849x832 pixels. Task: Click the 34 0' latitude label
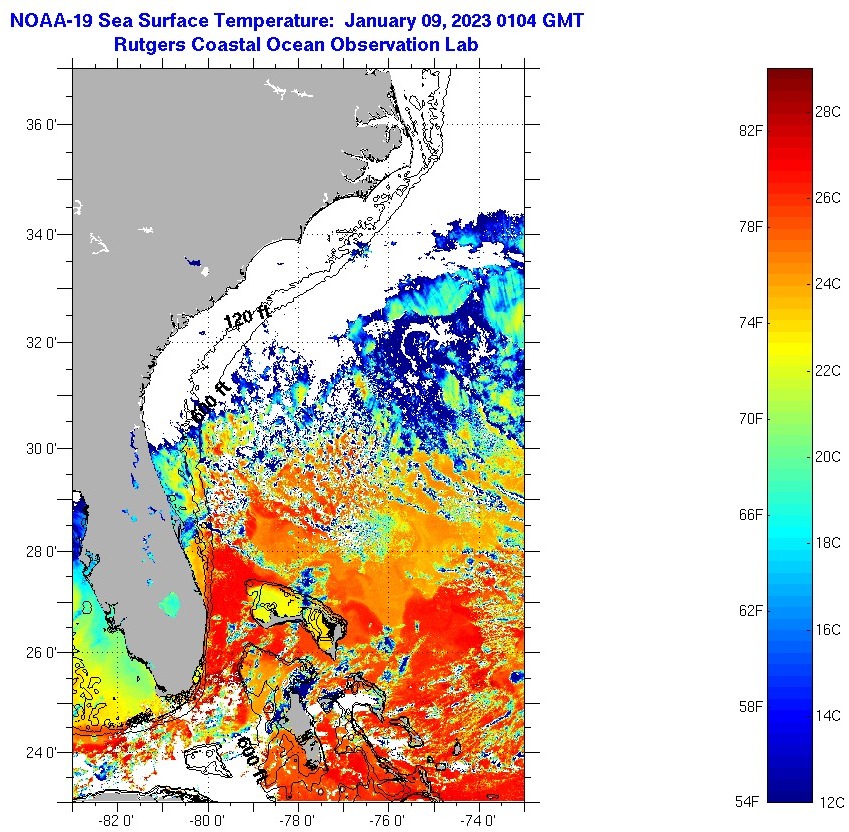(x=41, y=235)
